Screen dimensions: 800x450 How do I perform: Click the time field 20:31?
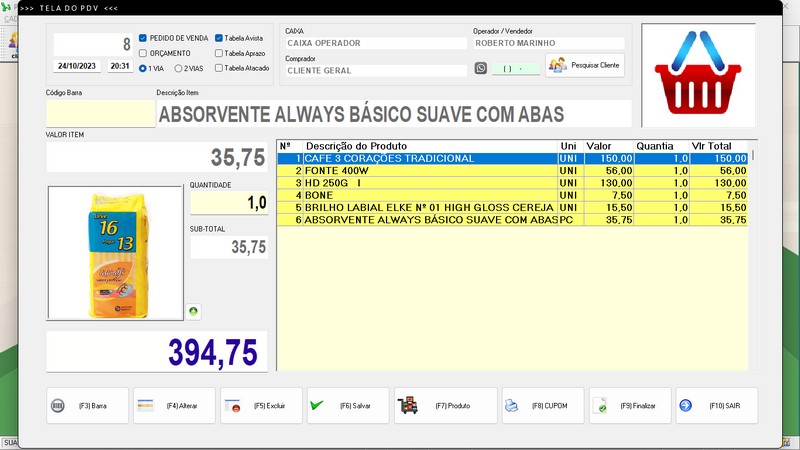[120, 66]
